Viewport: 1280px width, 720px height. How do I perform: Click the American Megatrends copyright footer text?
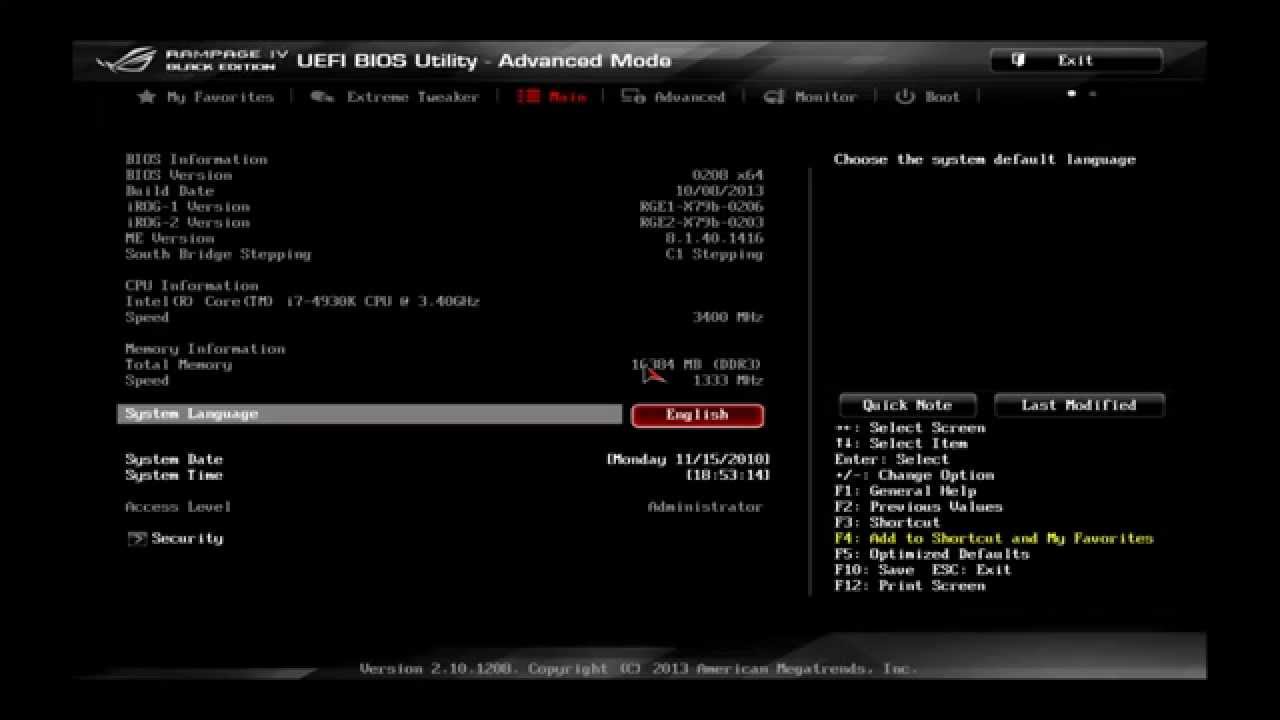pyautogui.click(x=638, y=669)
